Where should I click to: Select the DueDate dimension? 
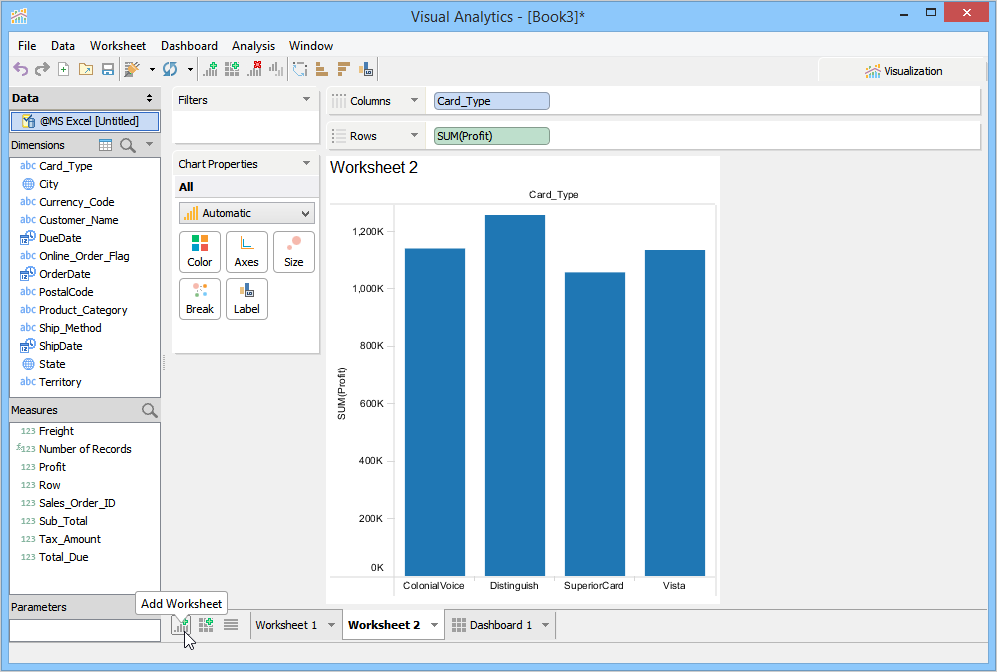[x=60, y=238]
